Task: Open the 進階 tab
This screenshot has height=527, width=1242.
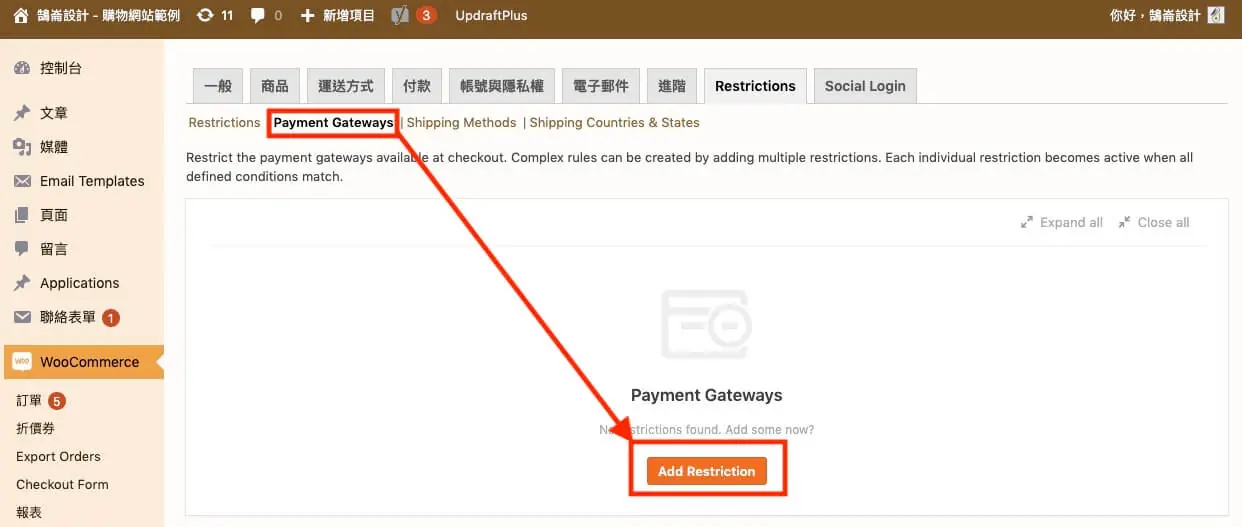Action: click(x=672, y=86)
